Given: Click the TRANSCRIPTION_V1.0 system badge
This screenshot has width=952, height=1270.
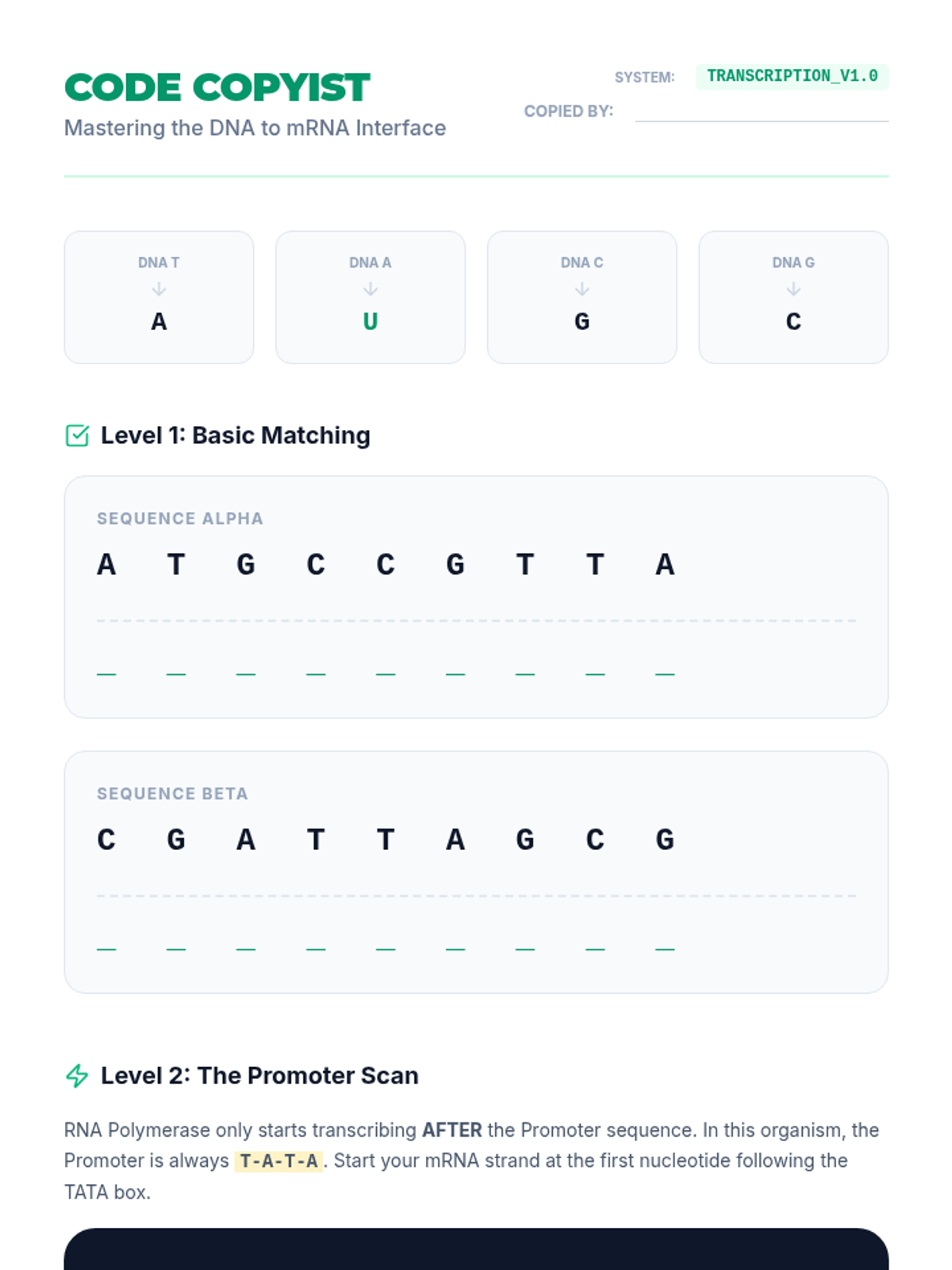Looking at the screenshot, I should click(792, 76).
